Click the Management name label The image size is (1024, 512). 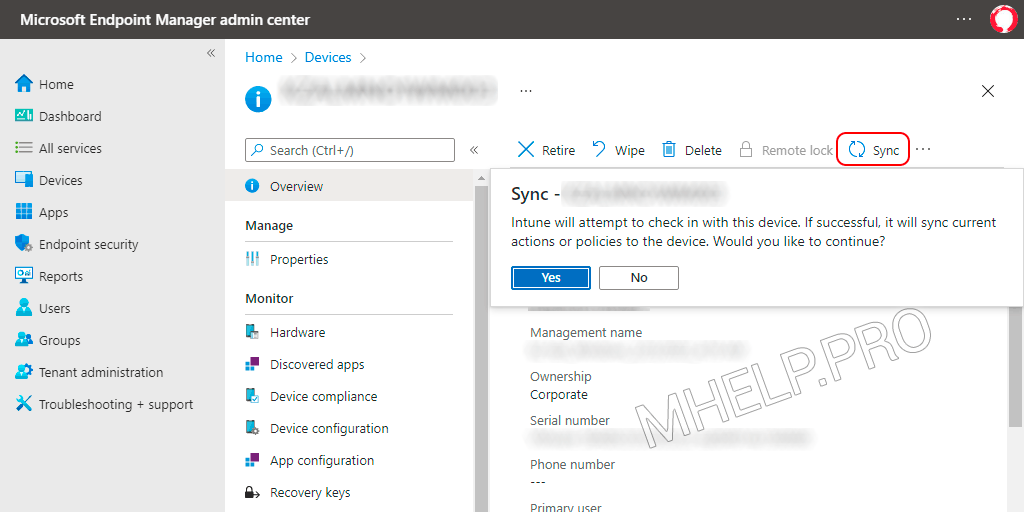pyautogui.click(x=586, y=332)
